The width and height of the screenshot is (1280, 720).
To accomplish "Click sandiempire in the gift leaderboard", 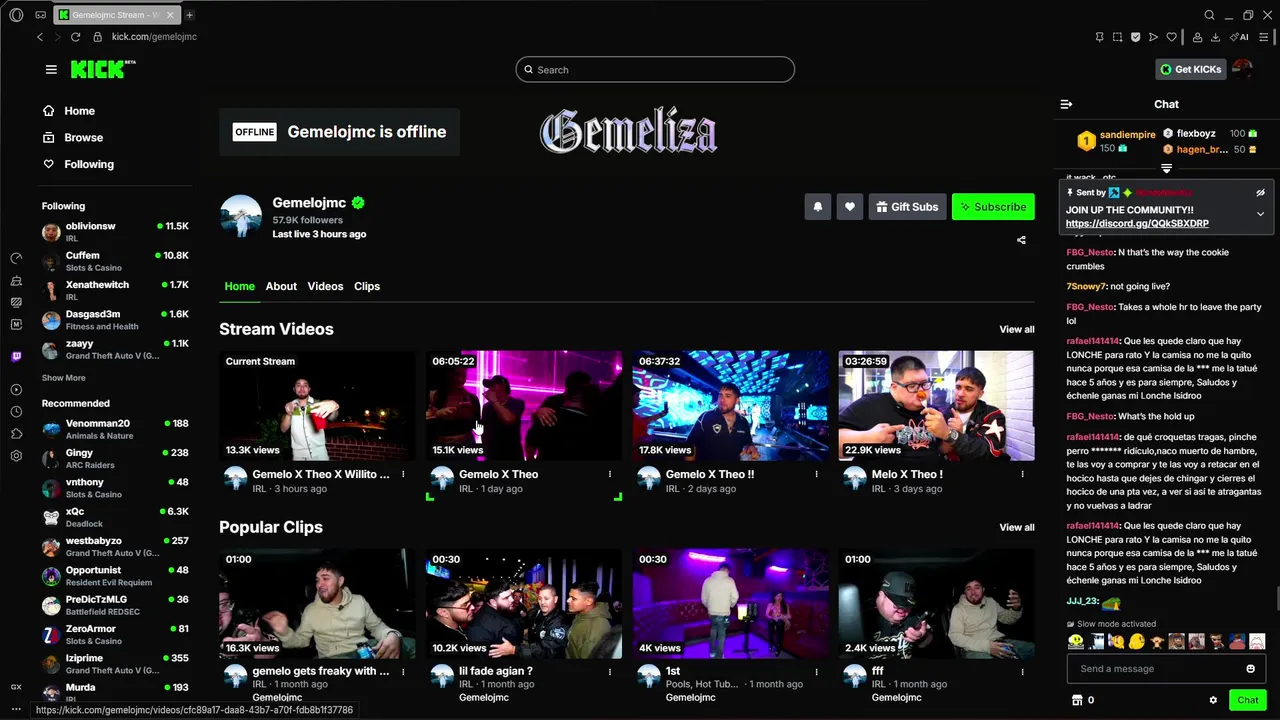I will (x=1127, y=134).
